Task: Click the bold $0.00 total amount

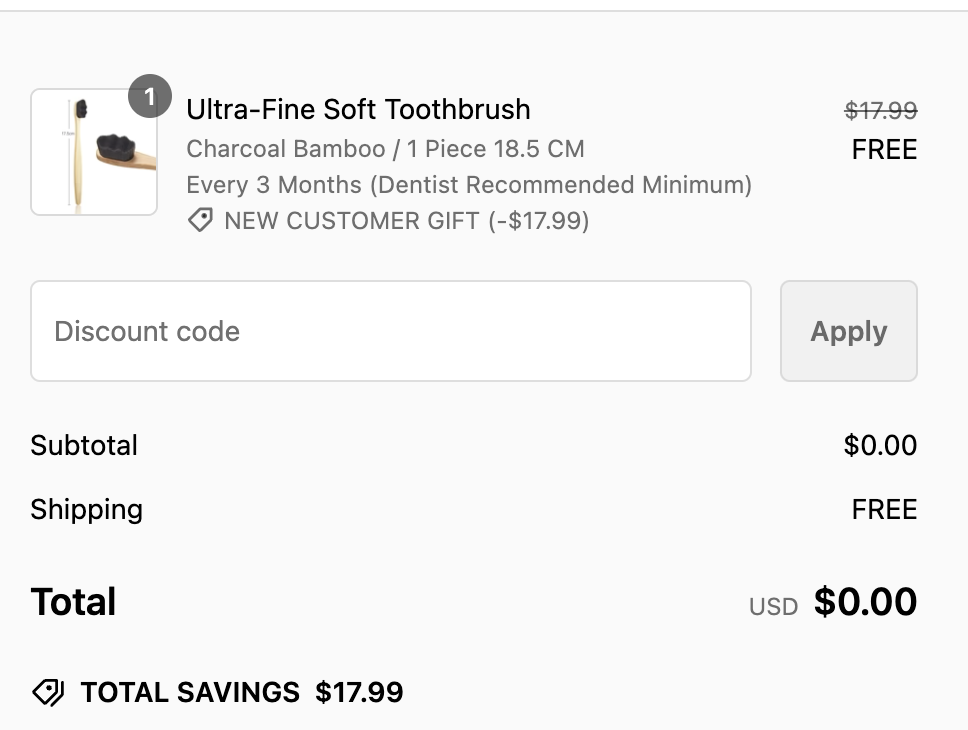Action: coord(865,602)
